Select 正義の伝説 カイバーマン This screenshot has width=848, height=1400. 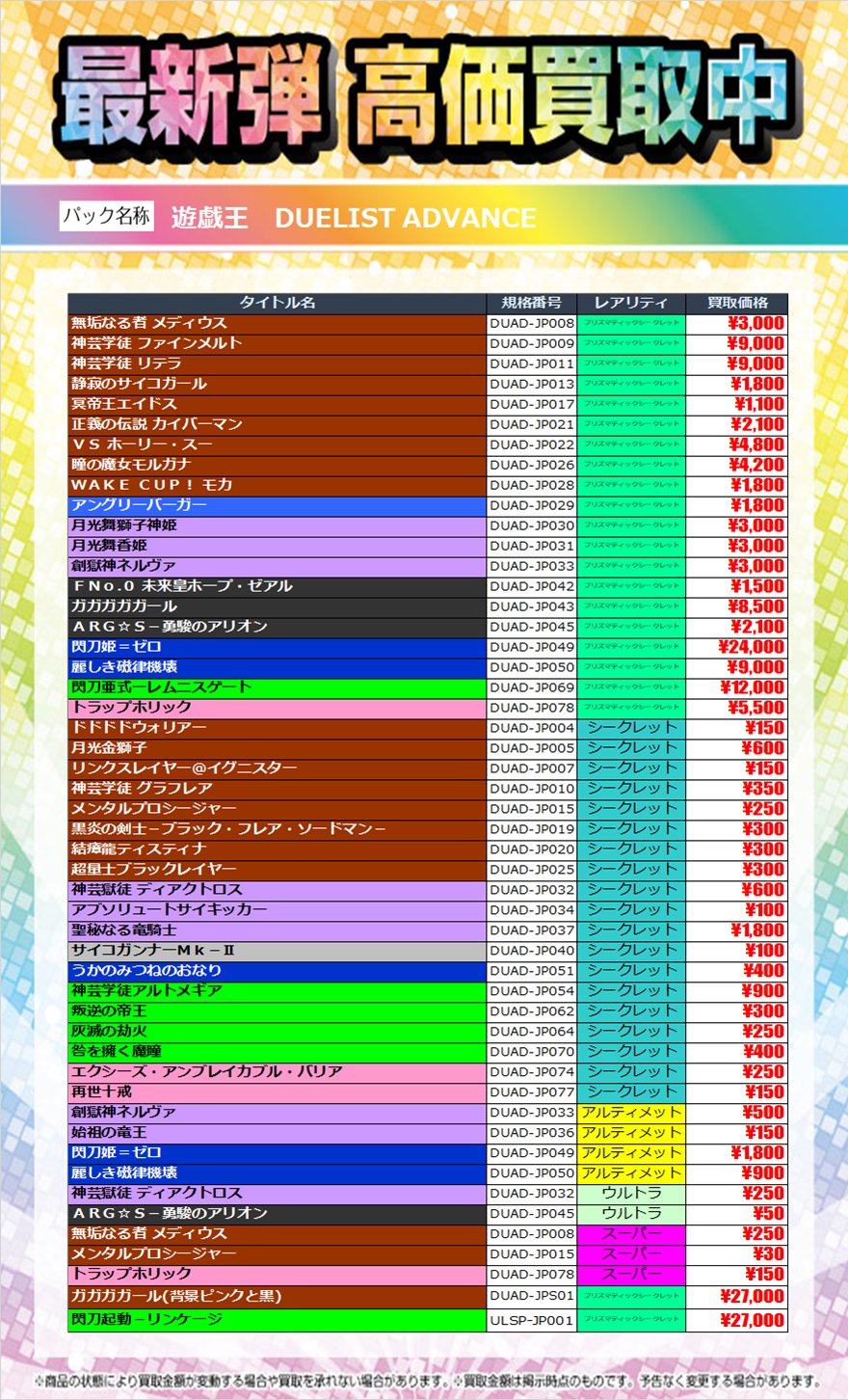[x=156, y=424]
